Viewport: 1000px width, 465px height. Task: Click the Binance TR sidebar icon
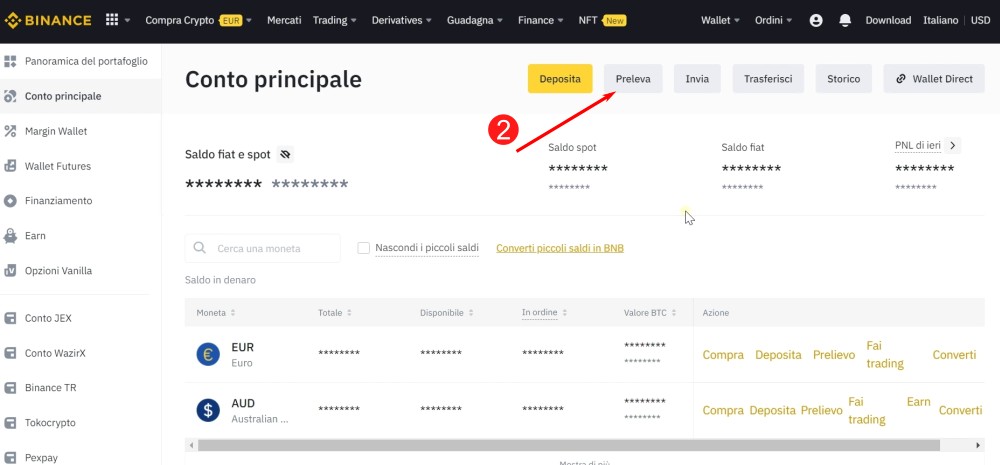pyautogui.click(x=10, y=388)
